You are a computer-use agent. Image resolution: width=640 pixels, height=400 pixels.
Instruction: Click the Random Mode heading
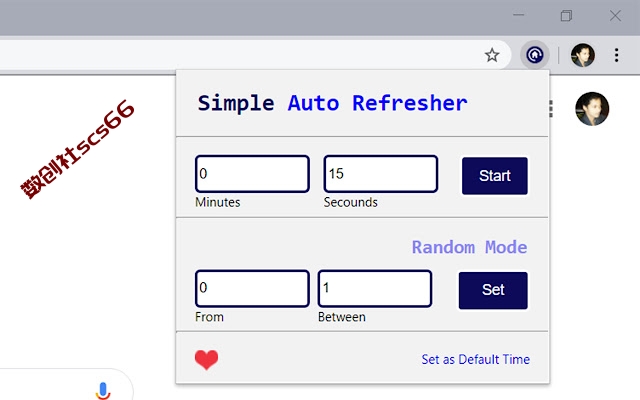click(469, 247)
